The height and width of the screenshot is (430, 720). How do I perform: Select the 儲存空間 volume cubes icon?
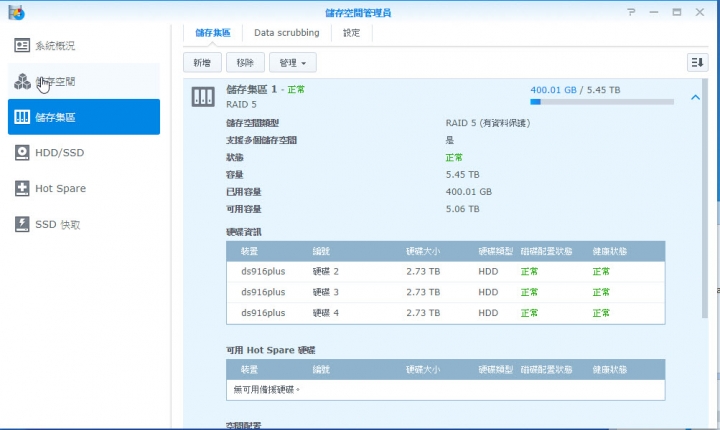tap(22, 81)
